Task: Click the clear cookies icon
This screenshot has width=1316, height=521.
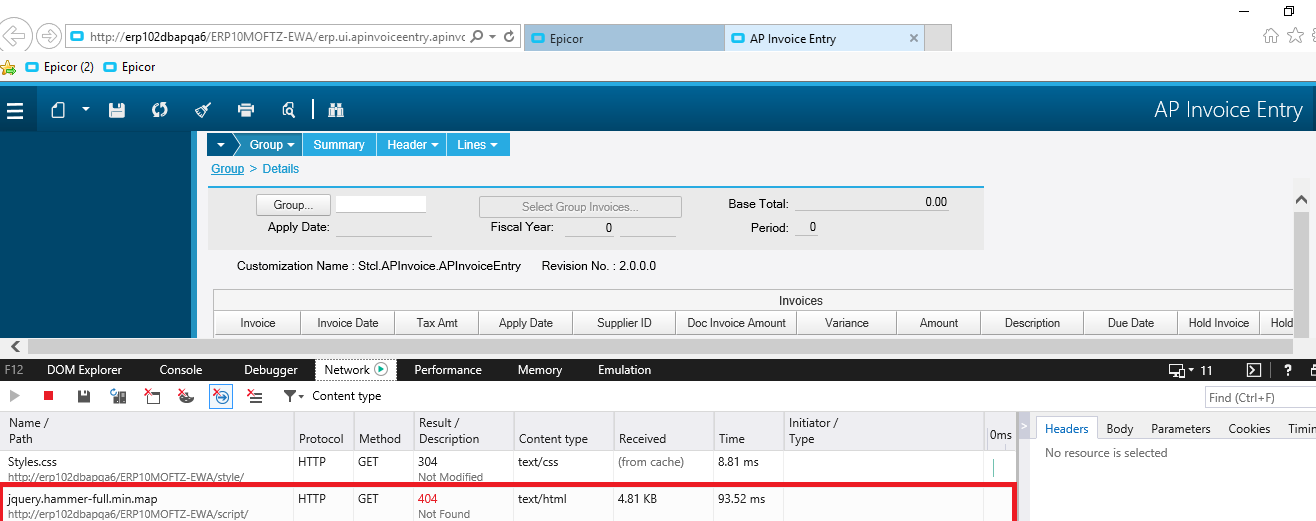Action: click(x=186, y=396)
